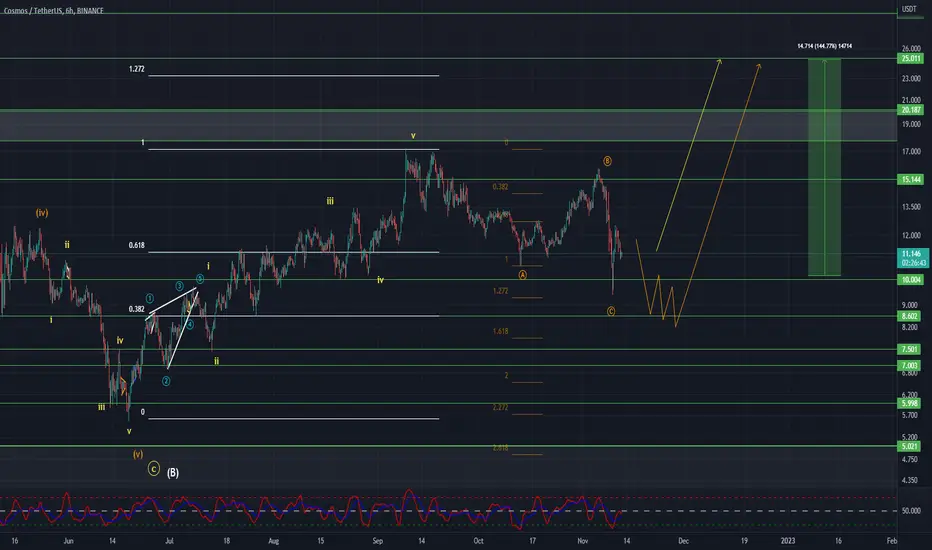Click the 15.144 price level label
The width and height of the screenshot is (932, 550).
[911, 180]
